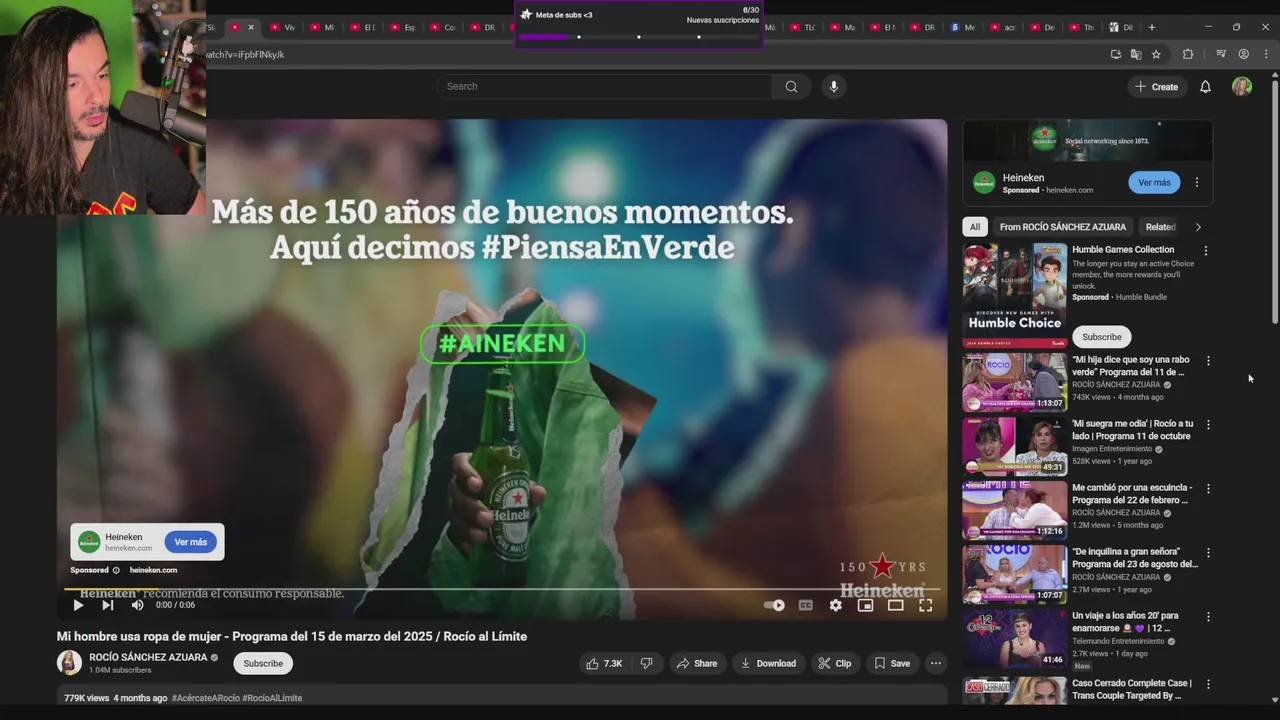Open the #RocíoAlLímite hashtag link
This screenshot has height=720, width=1280.
(272, 698)
